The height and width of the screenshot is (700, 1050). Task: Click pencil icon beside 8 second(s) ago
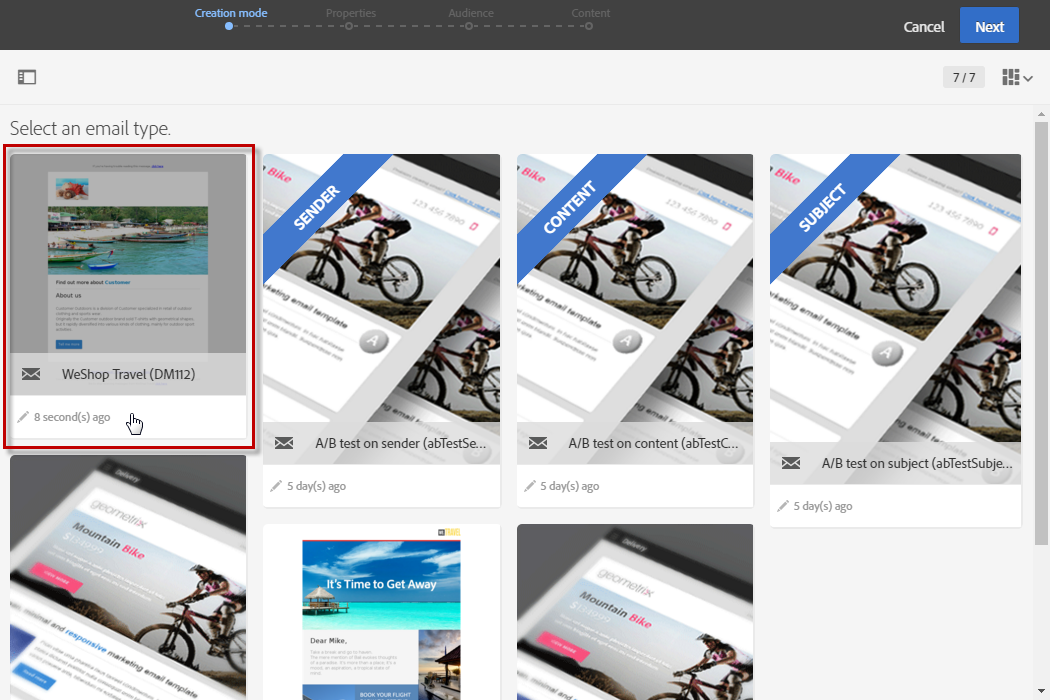(x=23, y=417)
